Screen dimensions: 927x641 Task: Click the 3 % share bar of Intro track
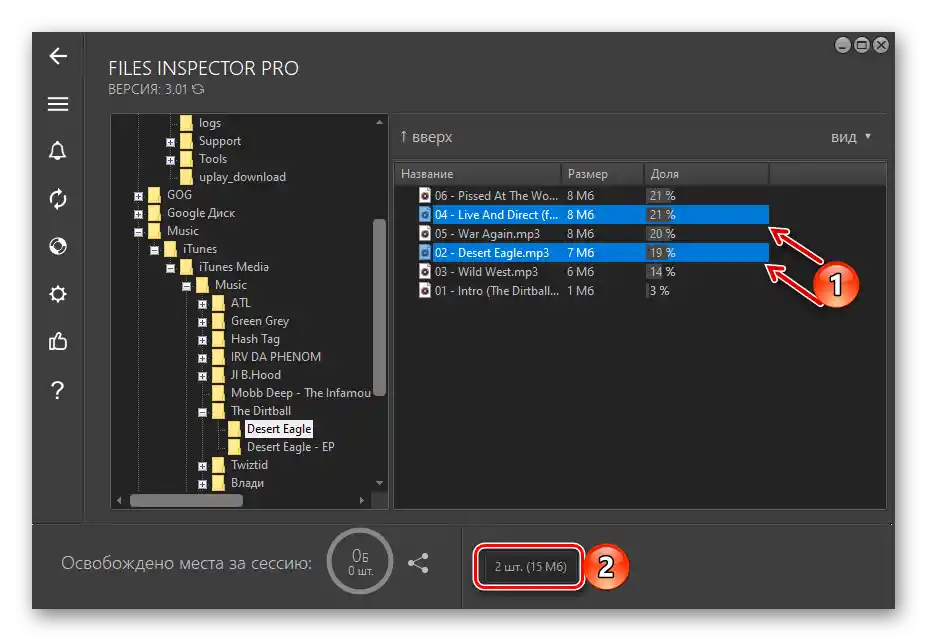point(659,290)
